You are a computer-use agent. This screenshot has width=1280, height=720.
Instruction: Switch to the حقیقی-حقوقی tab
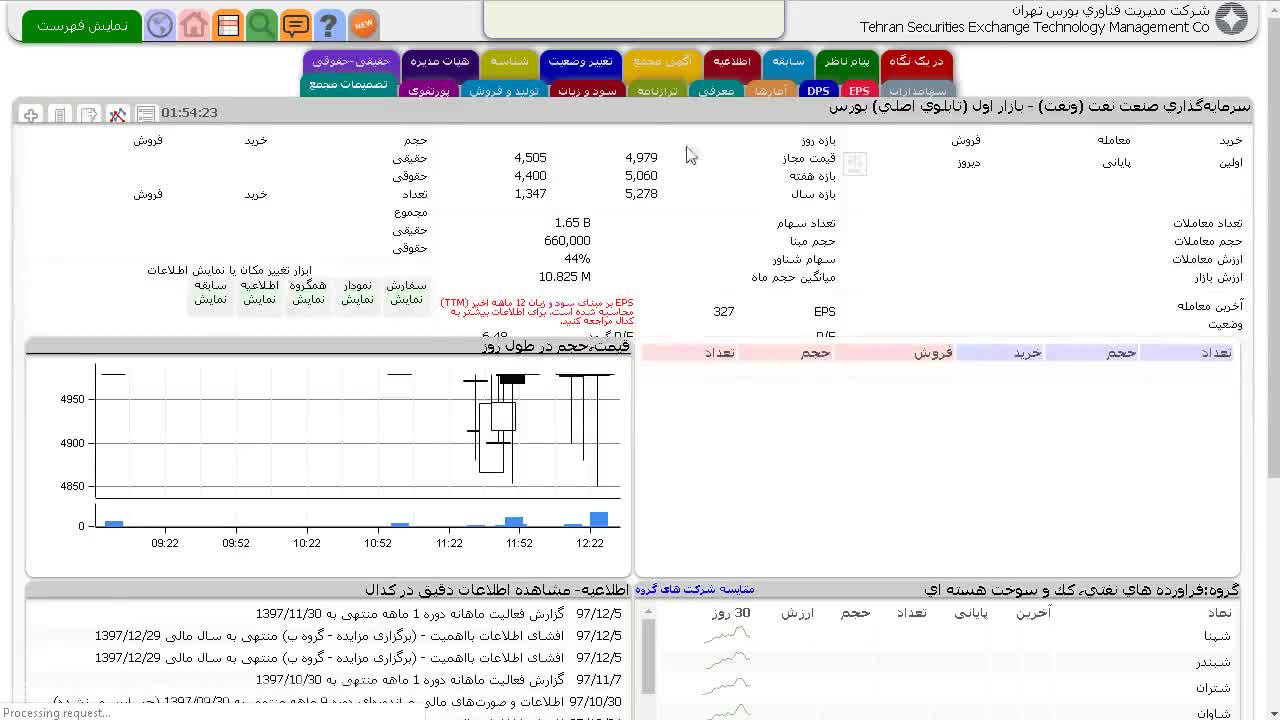[351, 62]
